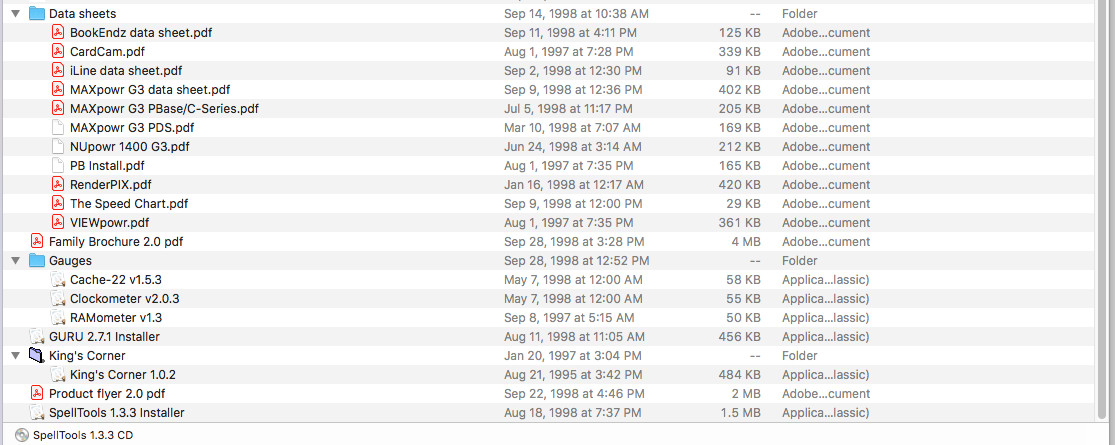
Task: Select the SpellTools 1.3.3 Installer row
Action: click(x=549, y=412)
